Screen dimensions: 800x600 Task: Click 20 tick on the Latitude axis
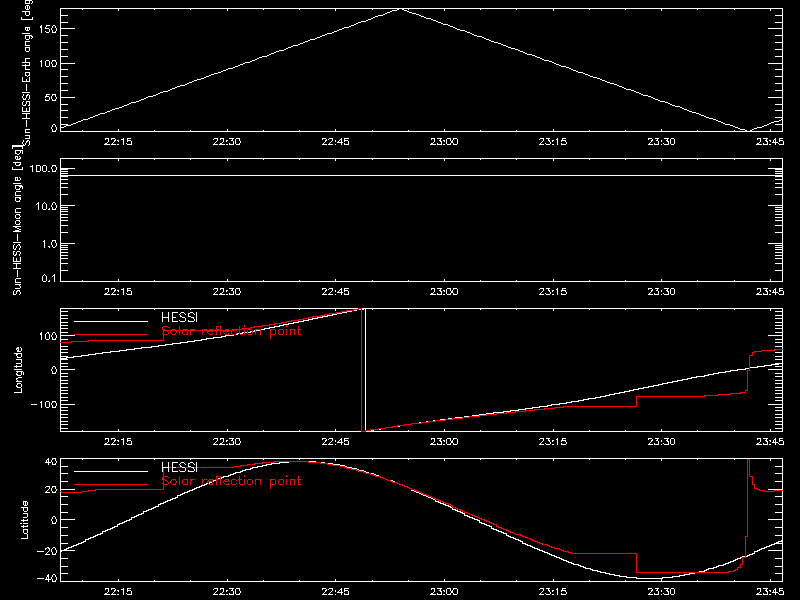click(x=51, y=490)
